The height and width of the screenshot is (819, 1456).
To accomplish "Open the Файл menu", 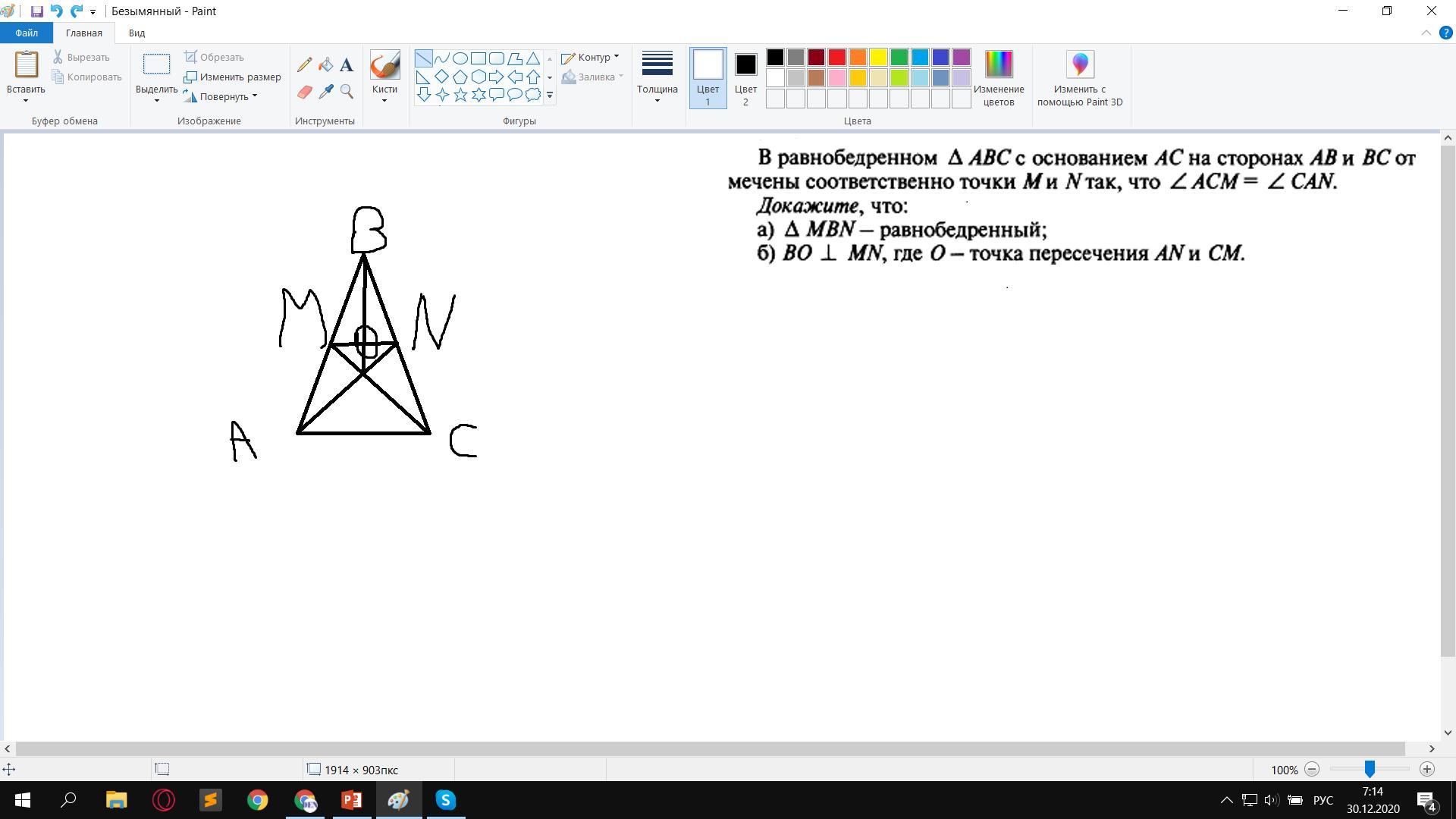I will tap(27, 33).
